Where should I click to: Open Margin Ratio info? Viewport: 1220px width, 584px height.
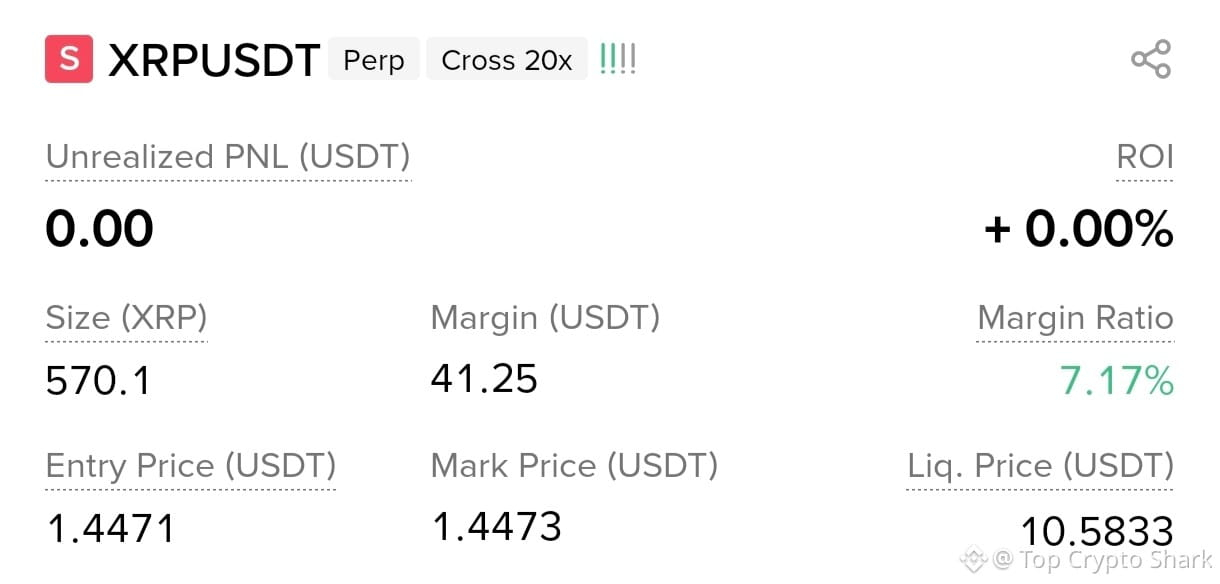point(1075,318)
